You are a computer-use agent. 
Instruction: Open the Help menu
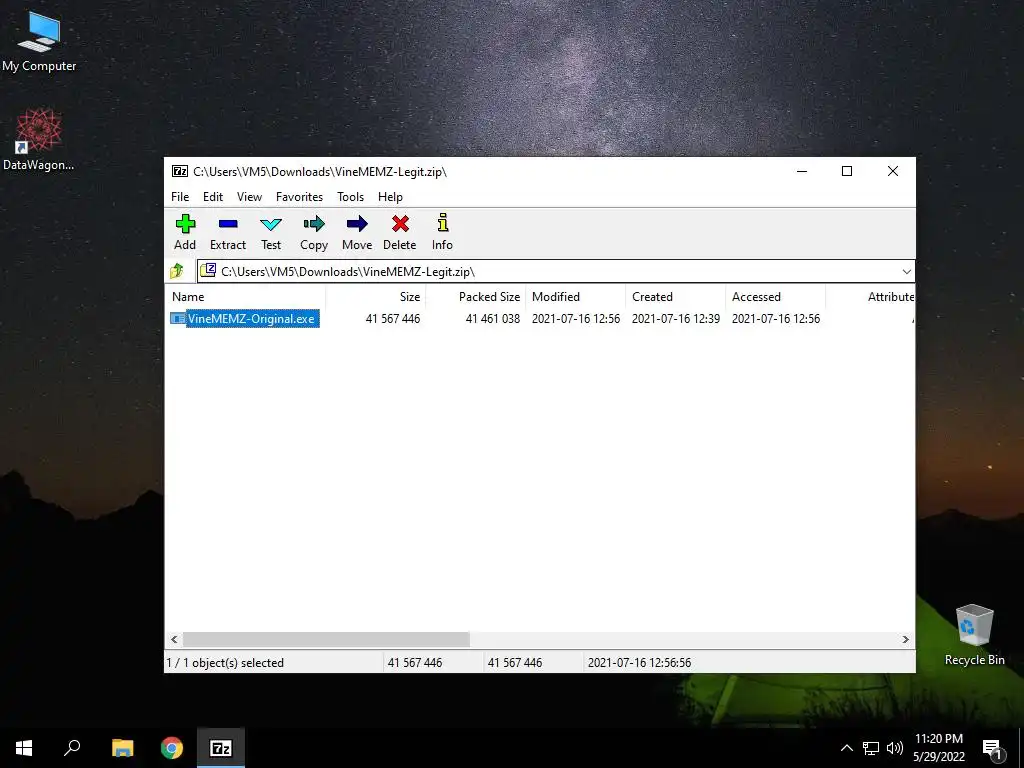[x=391, y=197]
